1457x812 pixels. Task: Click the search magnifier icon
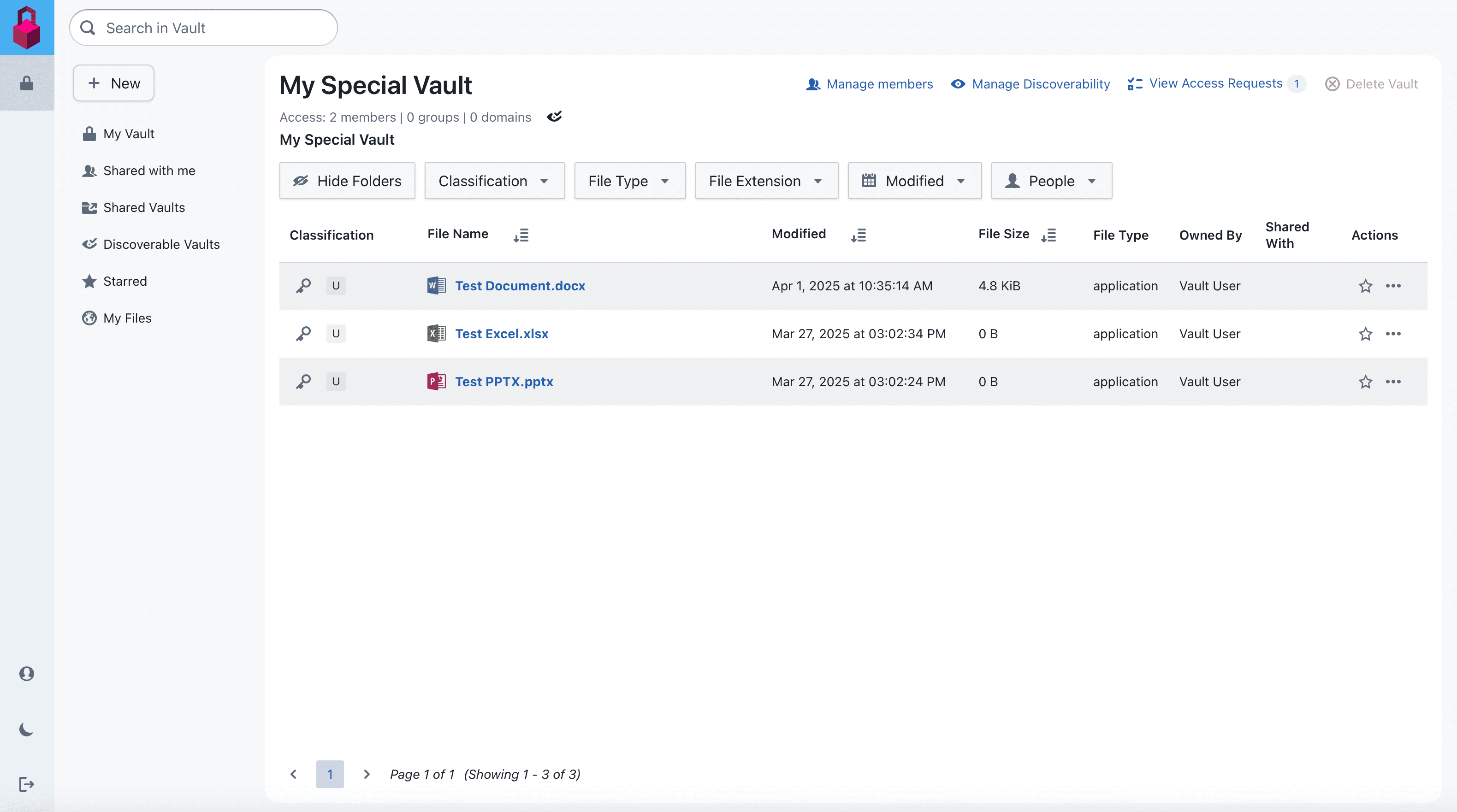(x=88, y=28)
